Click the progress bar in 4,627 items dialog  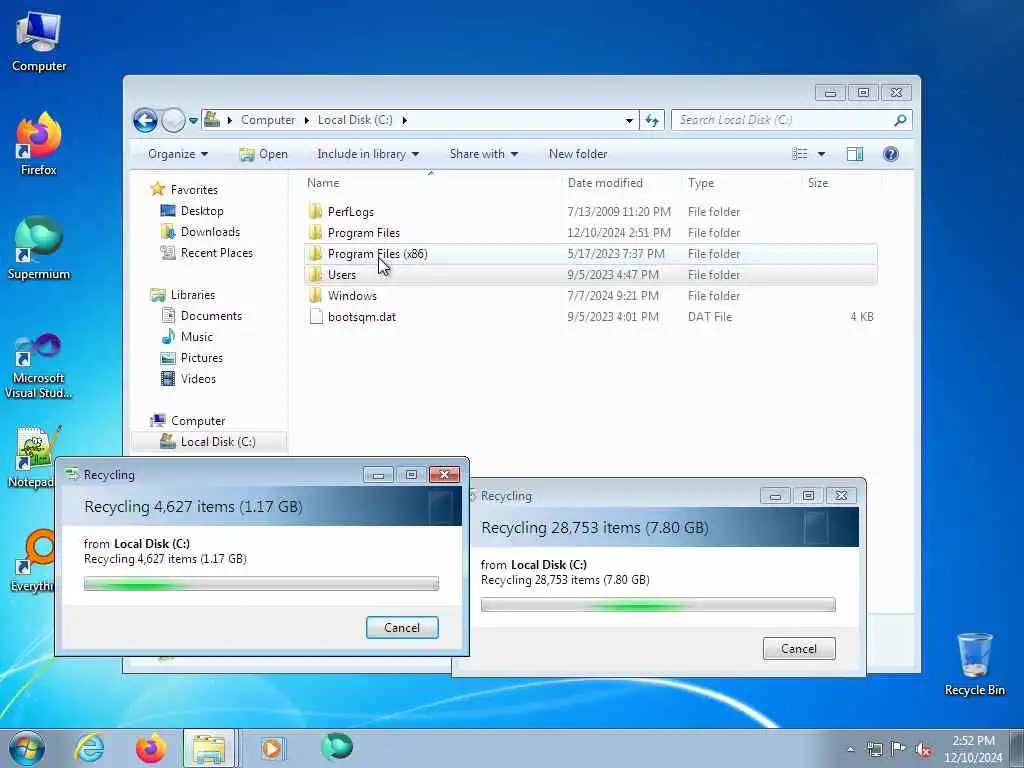pos(261,583)
